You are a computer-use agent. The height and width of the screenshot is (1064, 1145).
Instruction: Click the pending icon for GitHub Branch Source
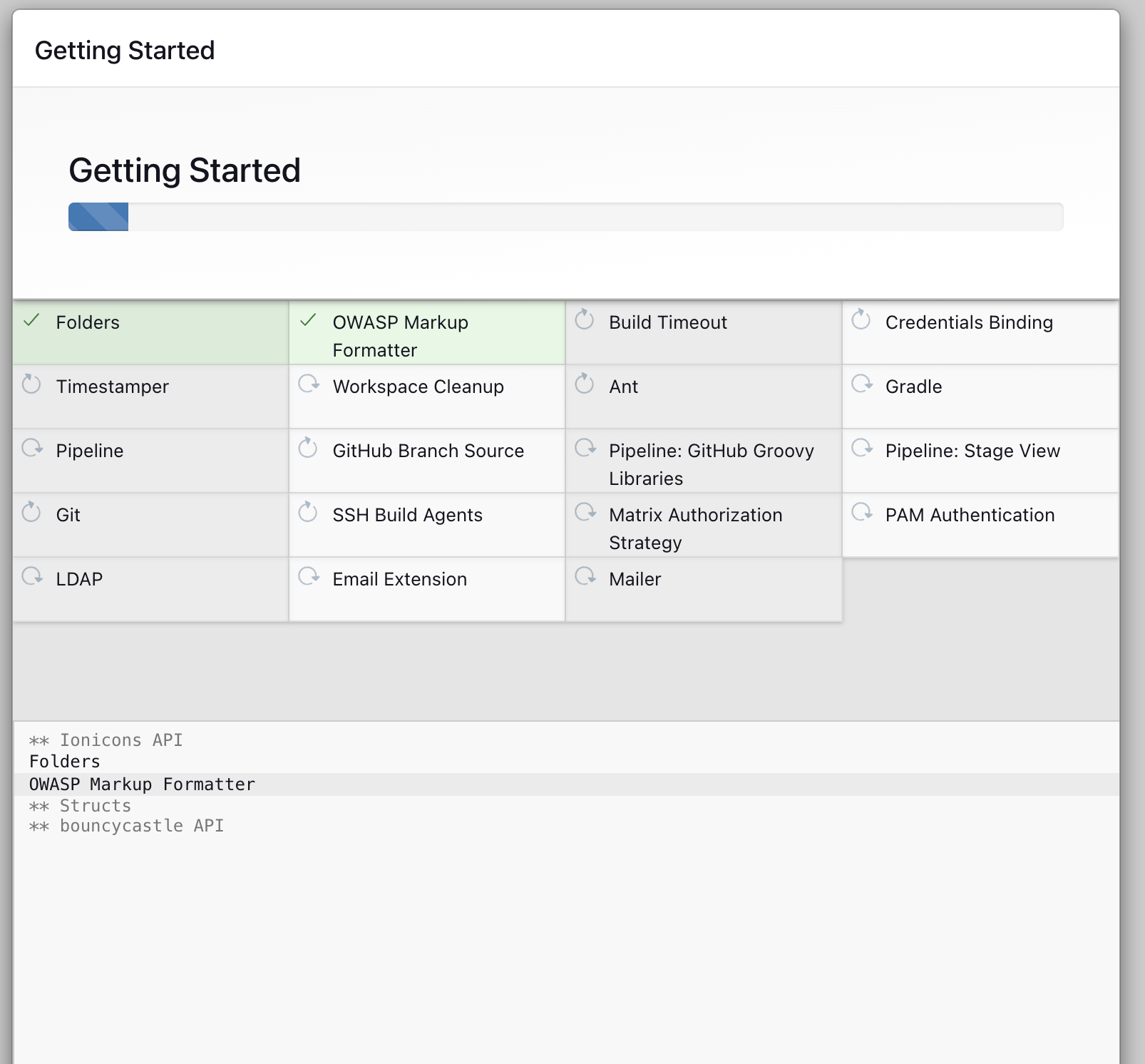pyautogui.click(x=308, y=448)
